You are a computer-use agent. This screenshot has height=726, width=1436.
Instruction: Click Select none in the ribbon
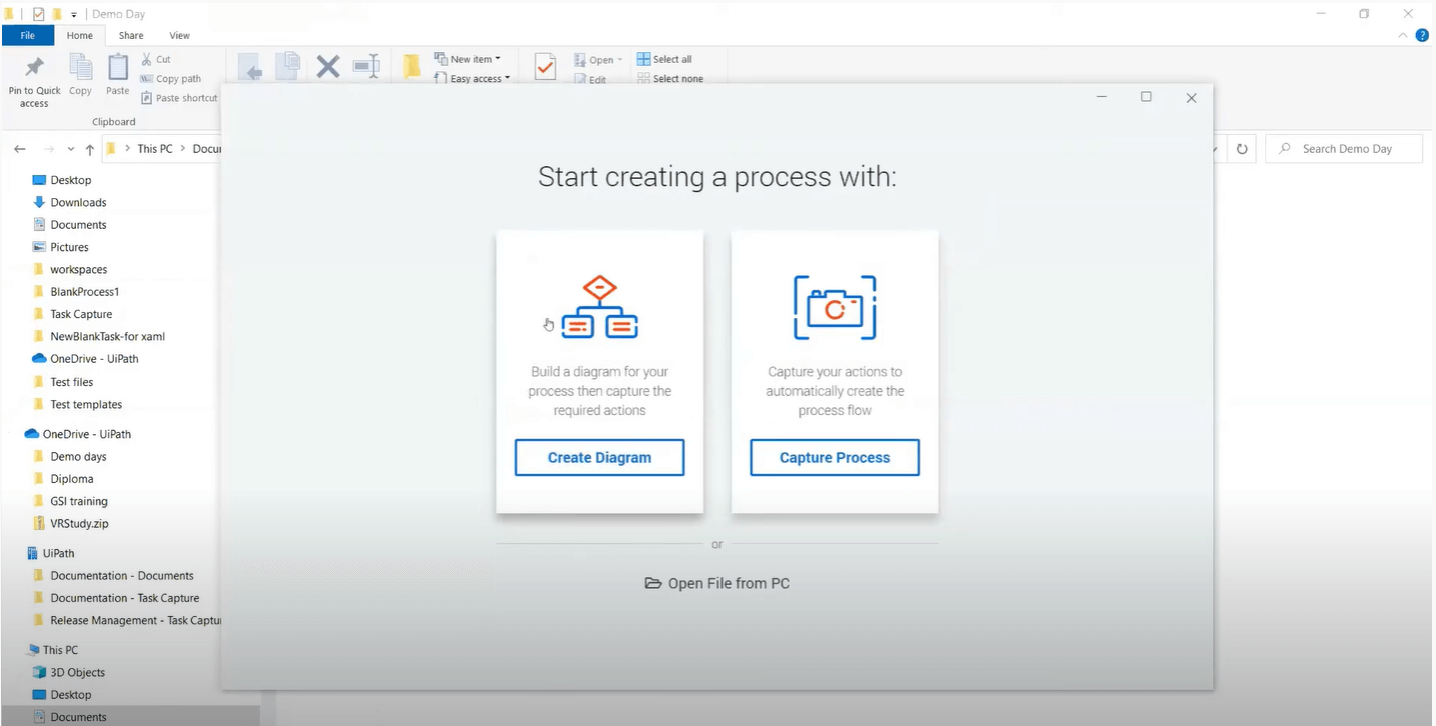coord(670,78)
